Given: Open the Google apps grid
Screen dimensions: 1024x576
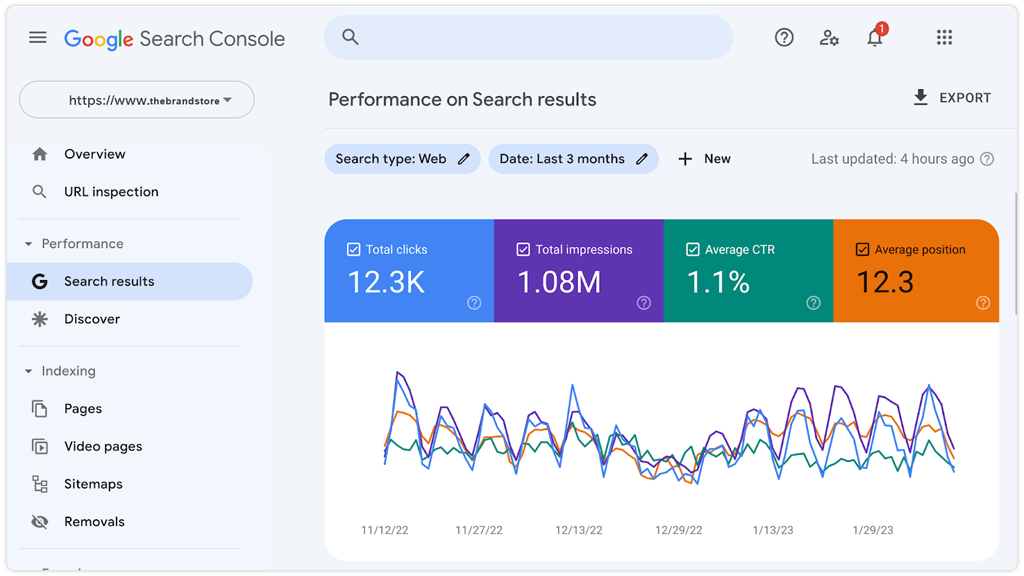Looking at the screenshot, I should (x=944, y=38).
